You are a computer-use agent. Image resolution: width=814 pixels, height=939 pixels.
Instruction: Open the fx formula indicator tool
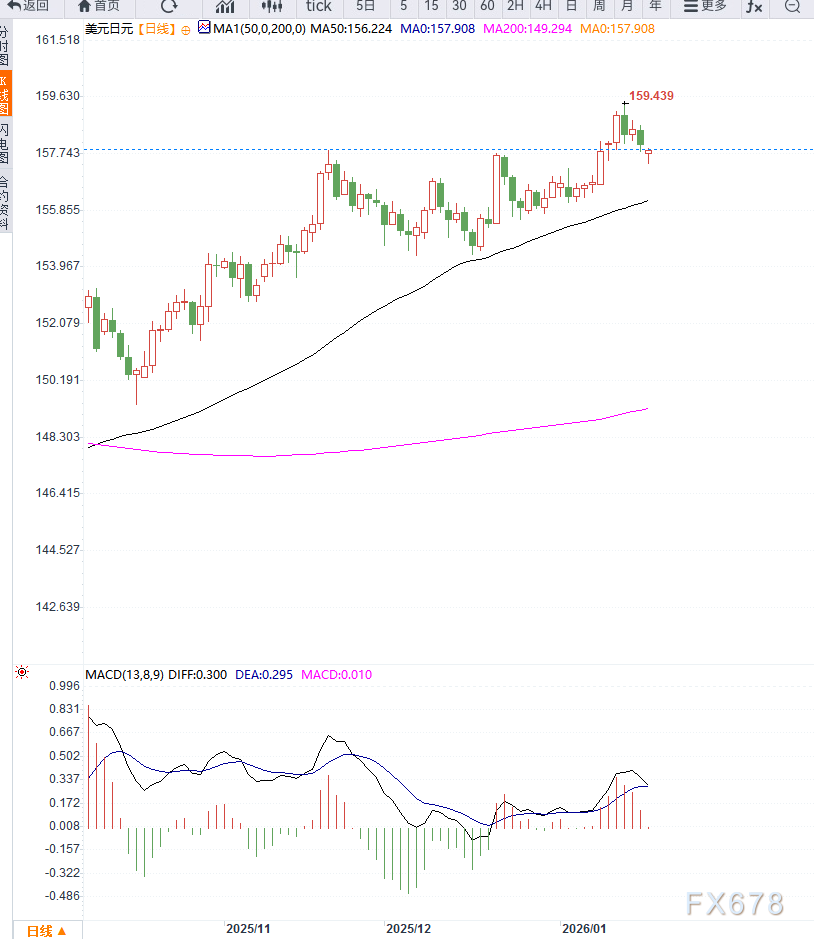pos(754,6)
